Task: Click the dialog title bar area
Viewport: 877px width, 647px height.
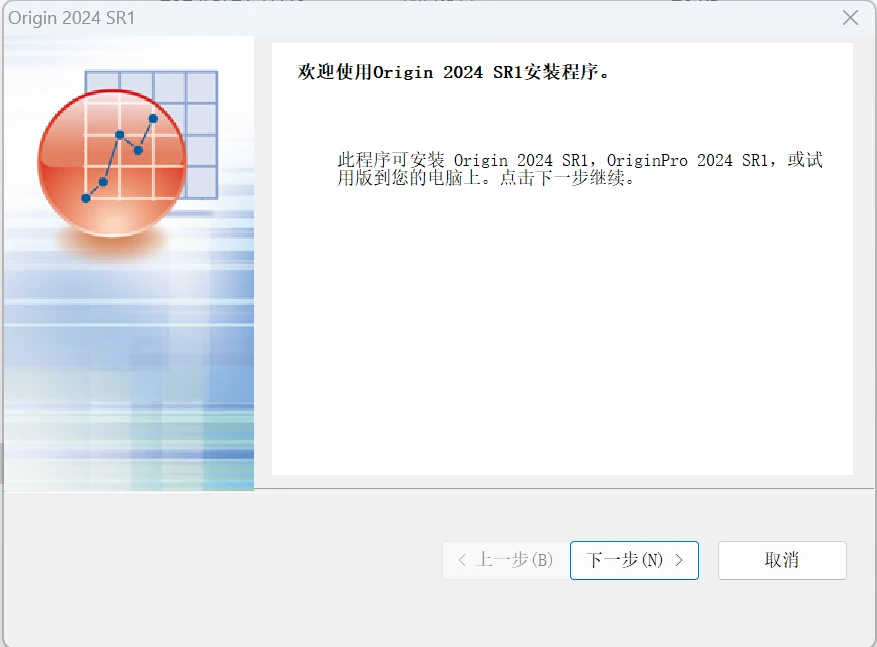Action: coord(400,17)
